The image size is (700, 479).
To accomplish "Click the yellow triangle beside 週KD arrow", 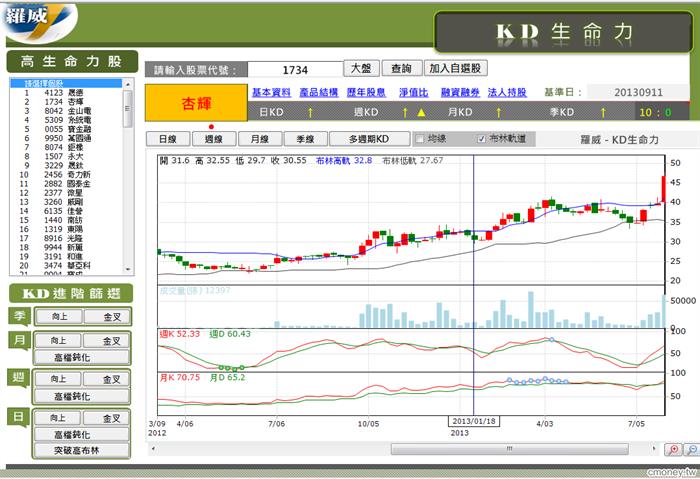I will [x=421, y=112].
